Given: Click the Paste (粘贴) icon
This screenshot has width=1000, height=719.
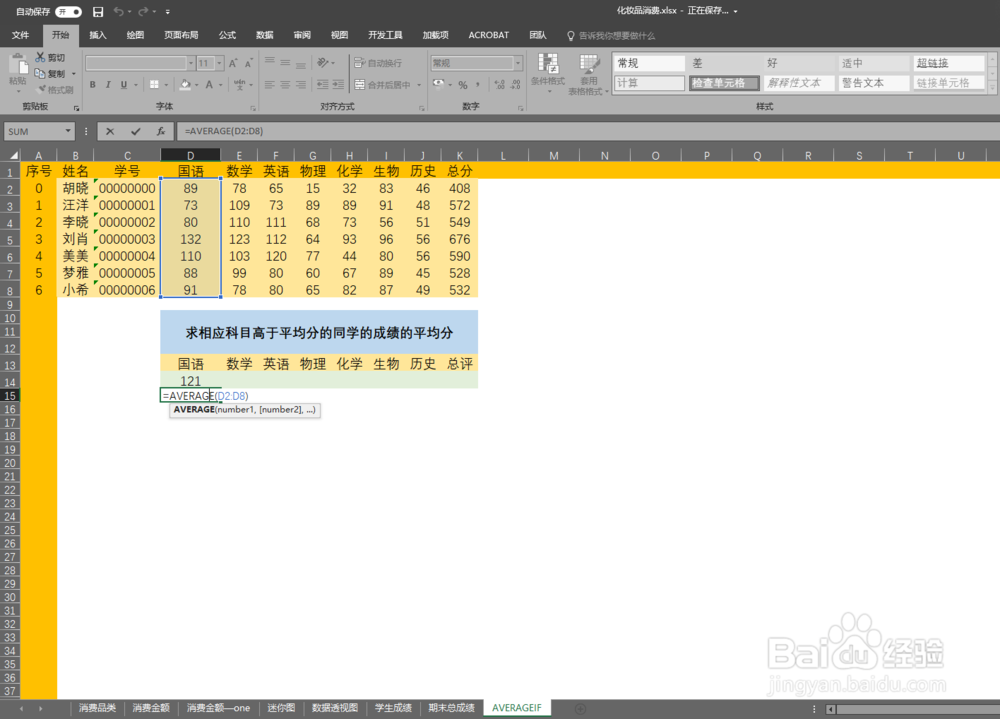Looking at the screenshot, I should (18, 64).
